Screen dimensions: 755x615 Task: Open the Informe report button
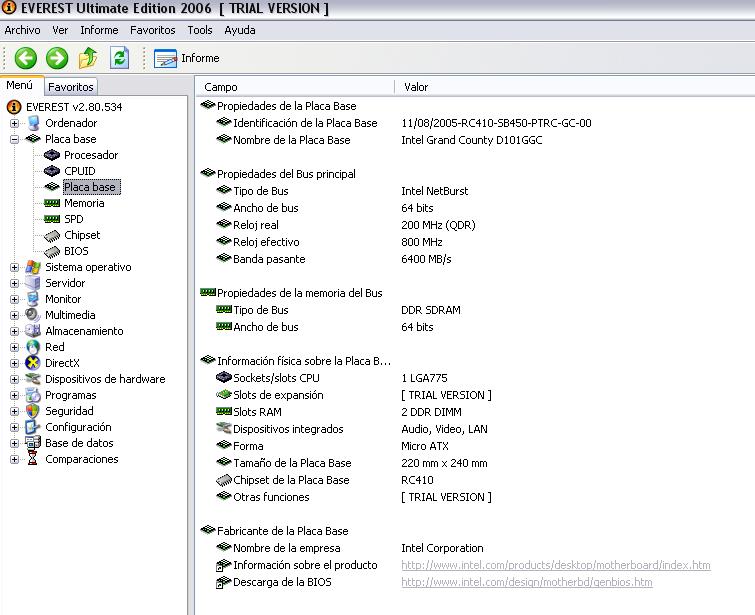click(x=187, y=58)
